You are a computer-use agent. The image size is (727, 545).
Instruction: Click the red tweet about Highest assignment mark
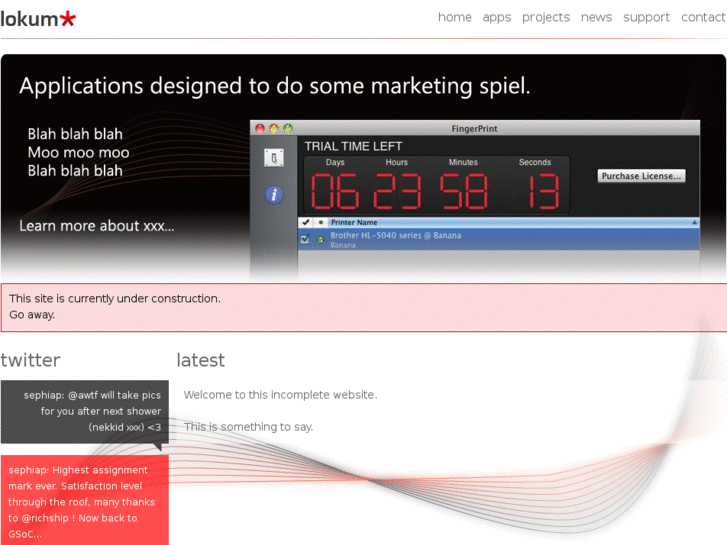[x=84, y=500]
